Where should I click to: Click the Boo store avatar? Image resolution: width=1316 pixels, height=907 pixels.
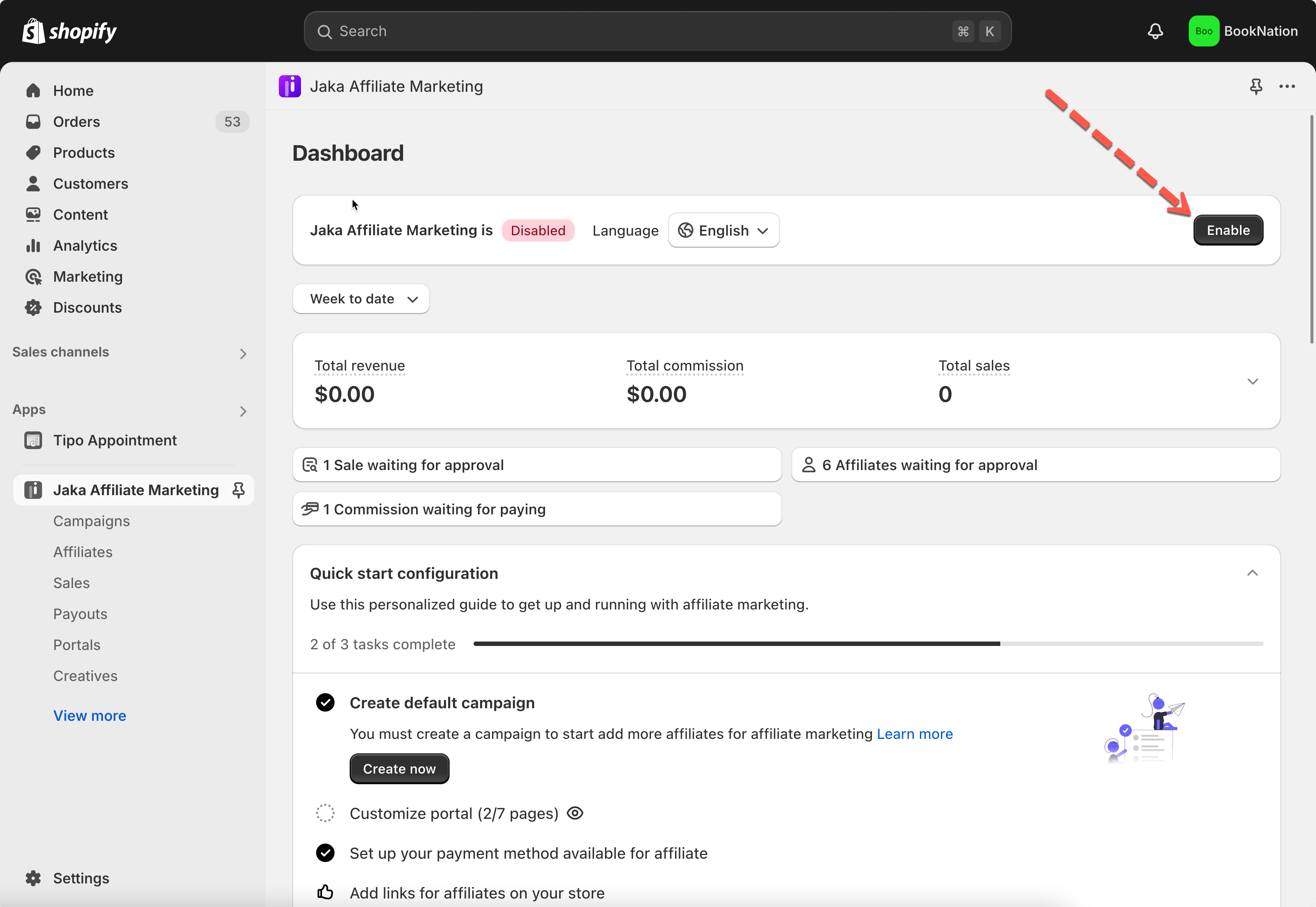click(1204, 31)
